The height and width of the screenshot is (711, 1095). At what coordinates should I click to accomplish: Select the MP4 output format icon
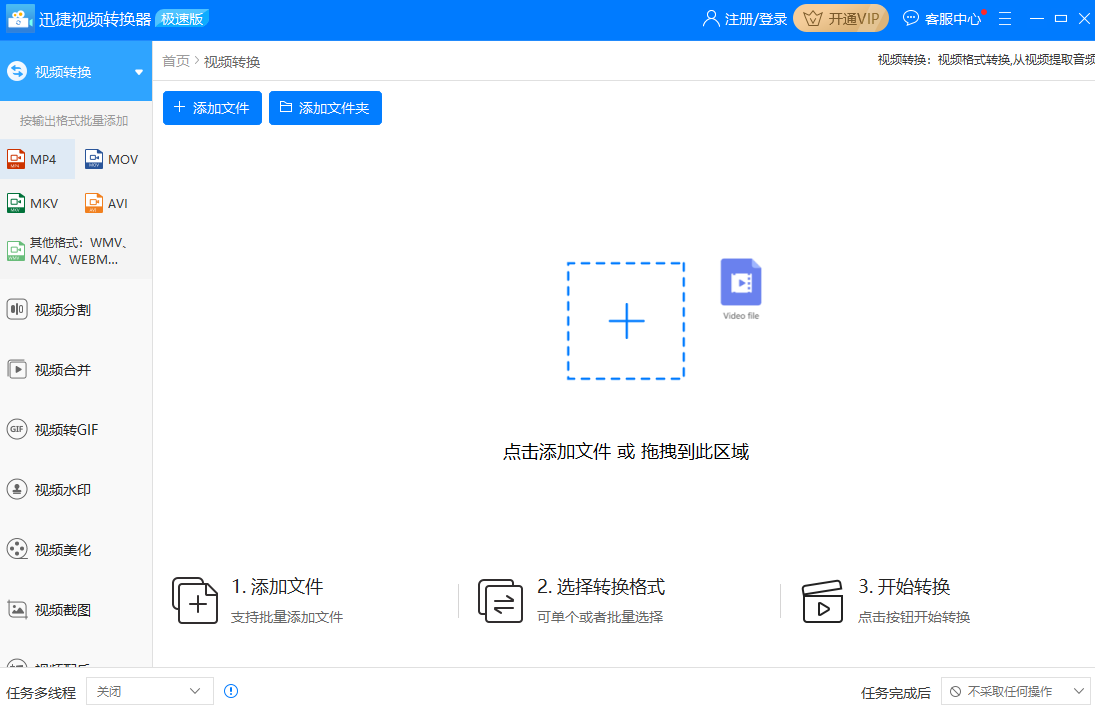16,159
